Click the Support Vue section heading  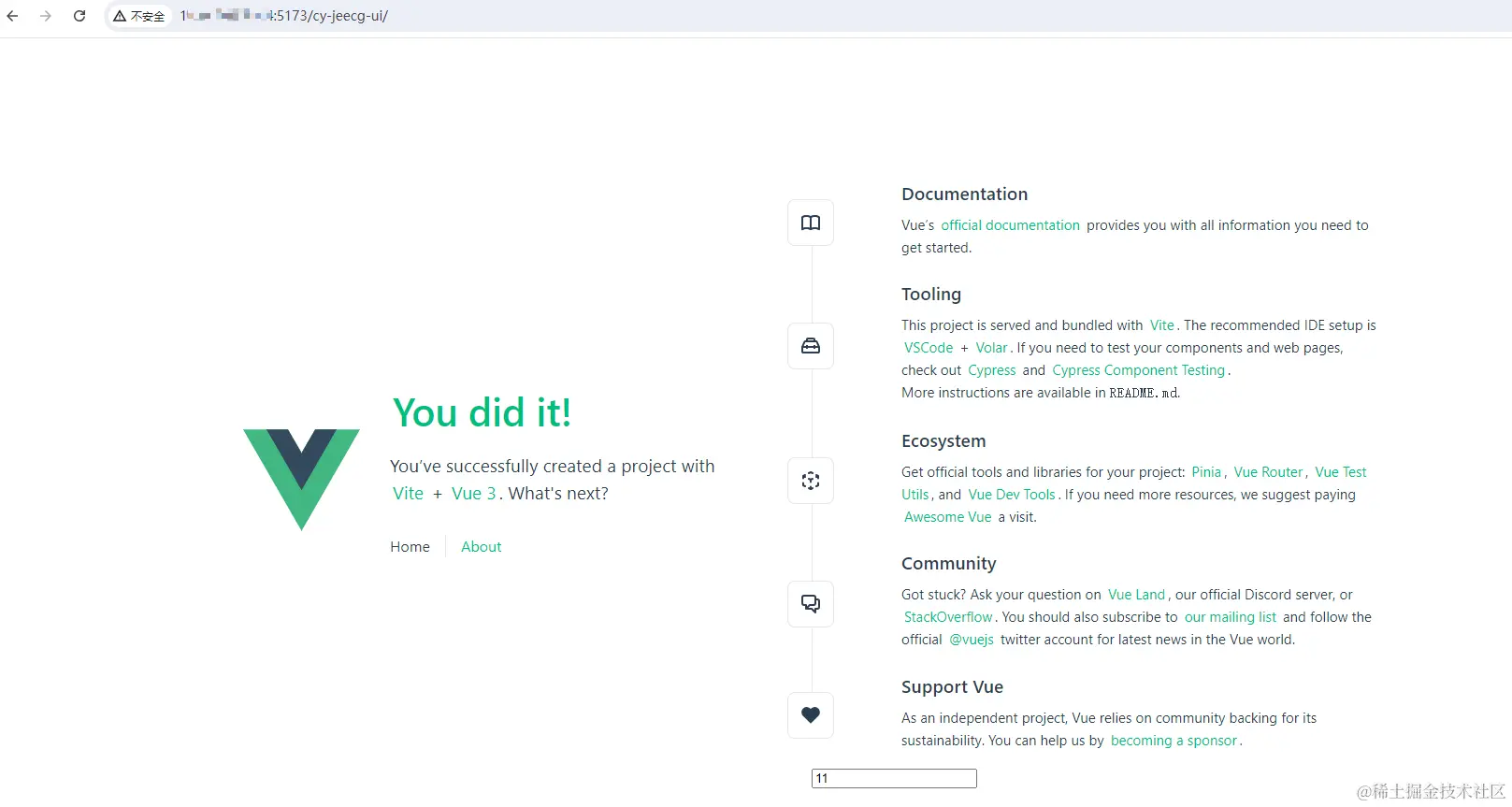952,687
